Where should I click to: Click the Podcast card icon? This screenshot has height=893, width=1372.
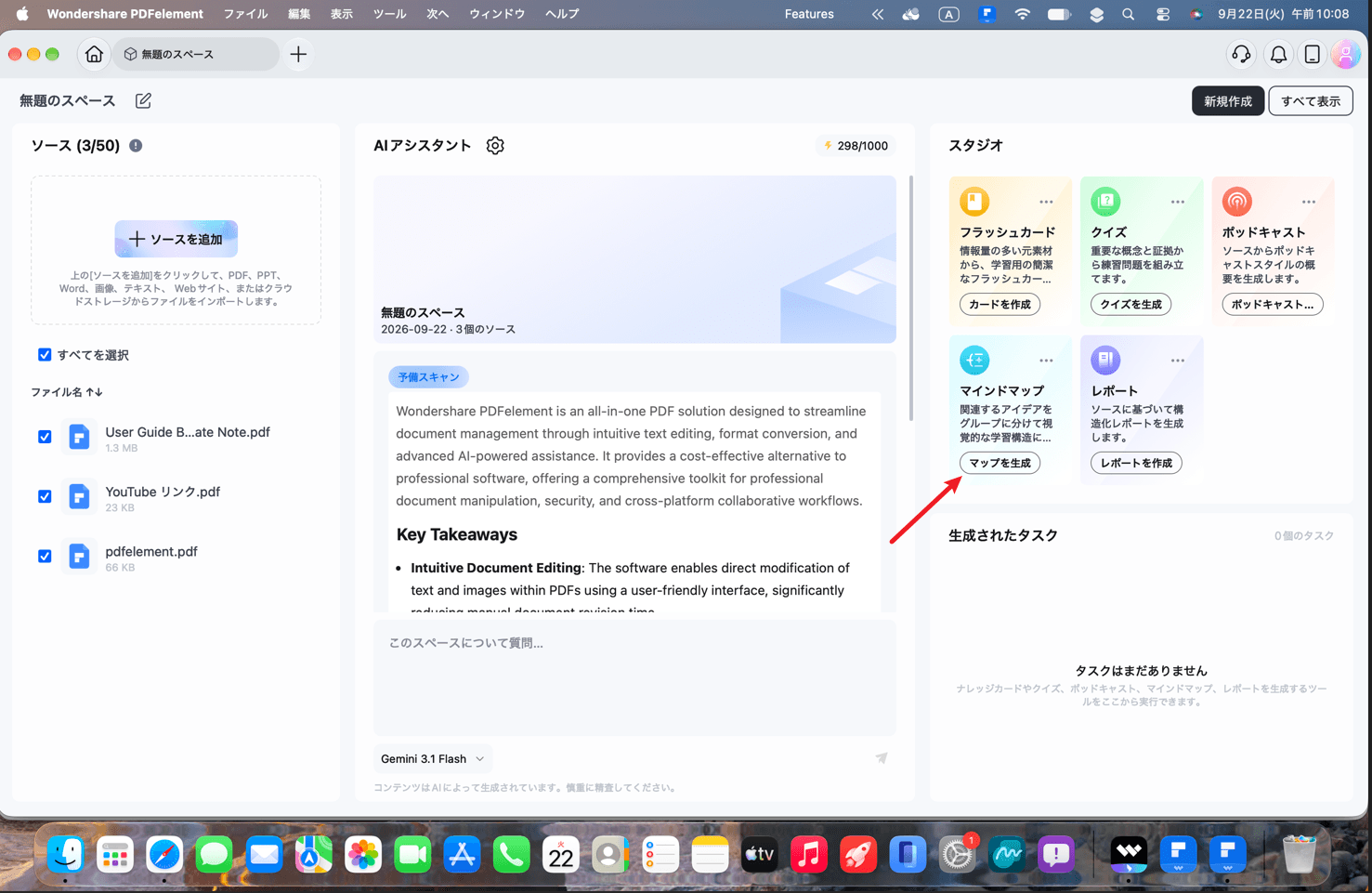pos(1236,202)
